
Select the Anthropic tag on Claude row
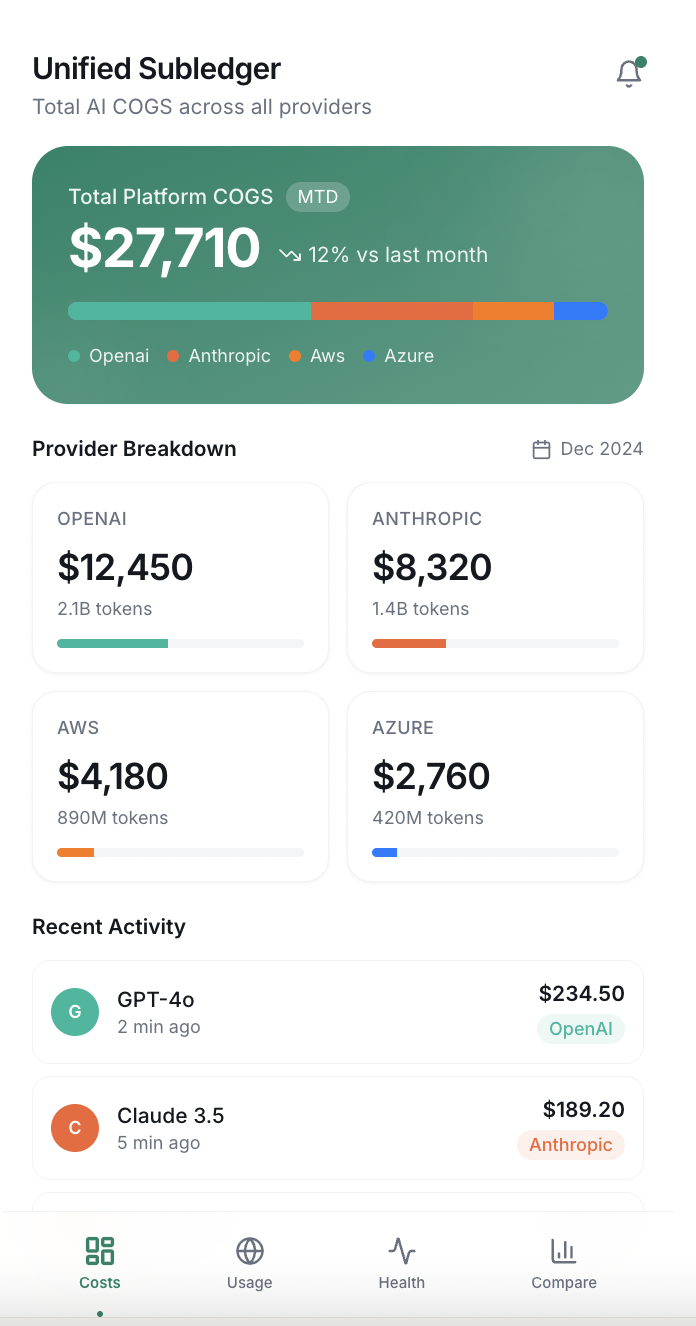[x=571, y=1145]
